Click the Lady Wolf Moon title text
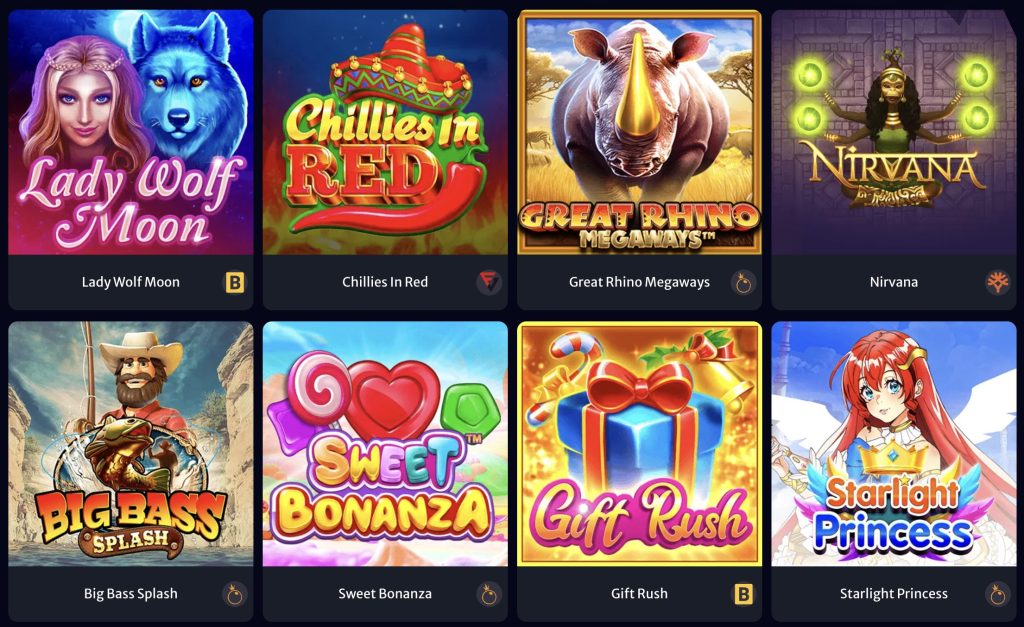1024x627 pixels. coord(131,282)
